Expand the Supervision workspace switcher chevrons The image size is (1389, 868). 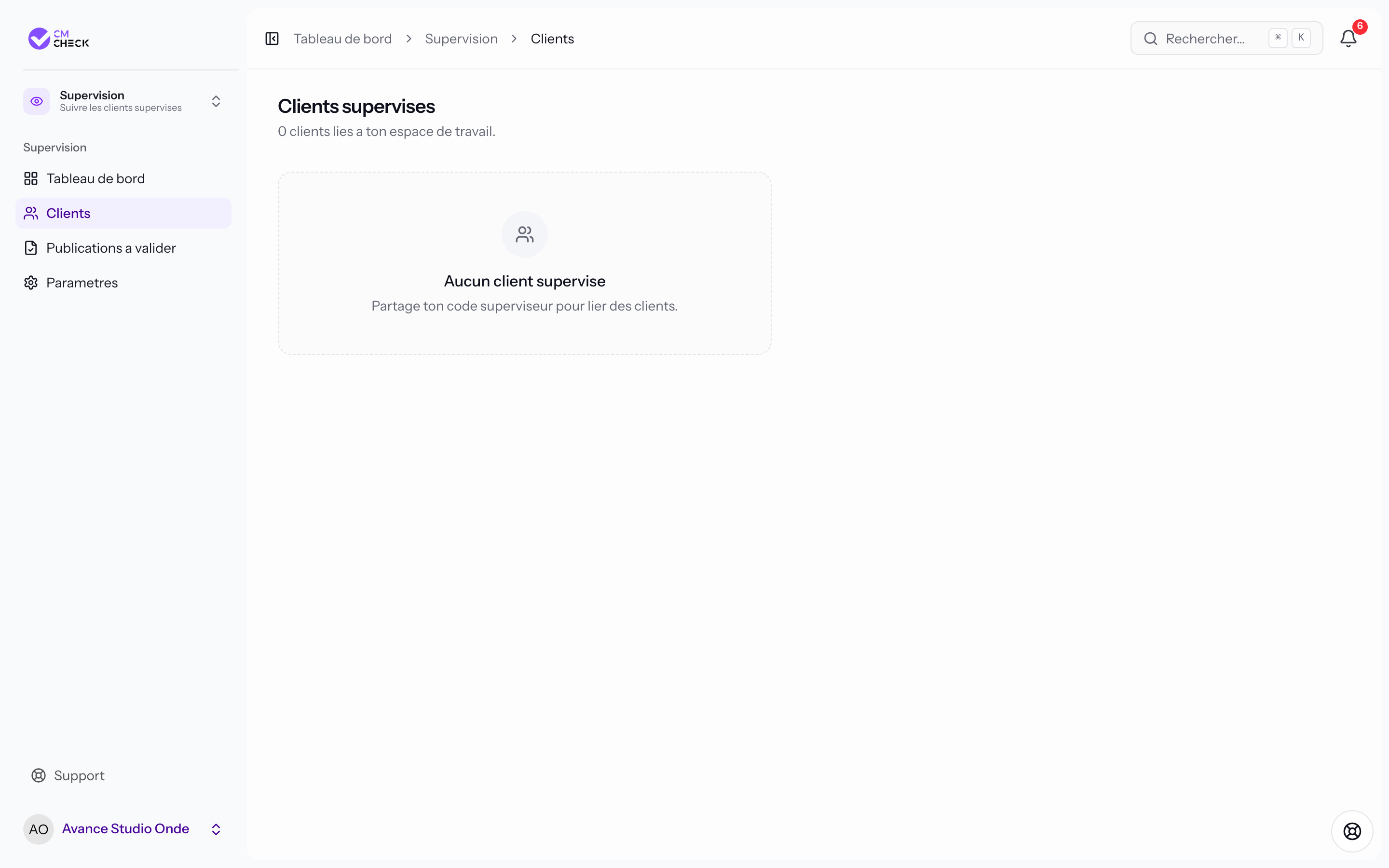[216, 101]
